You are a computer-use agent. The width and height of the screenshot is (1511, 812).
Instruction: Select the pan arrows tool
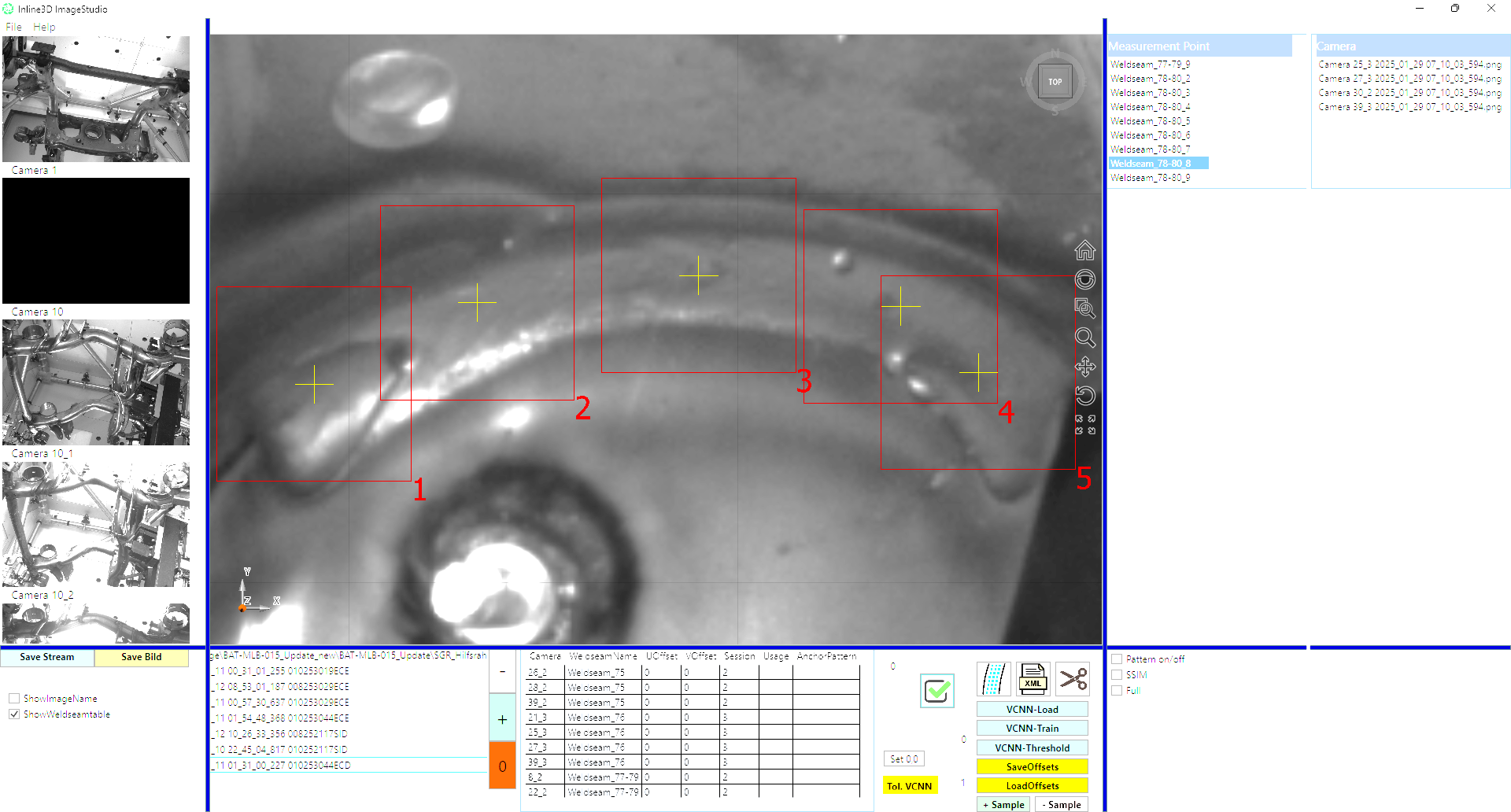point(1084,367)
